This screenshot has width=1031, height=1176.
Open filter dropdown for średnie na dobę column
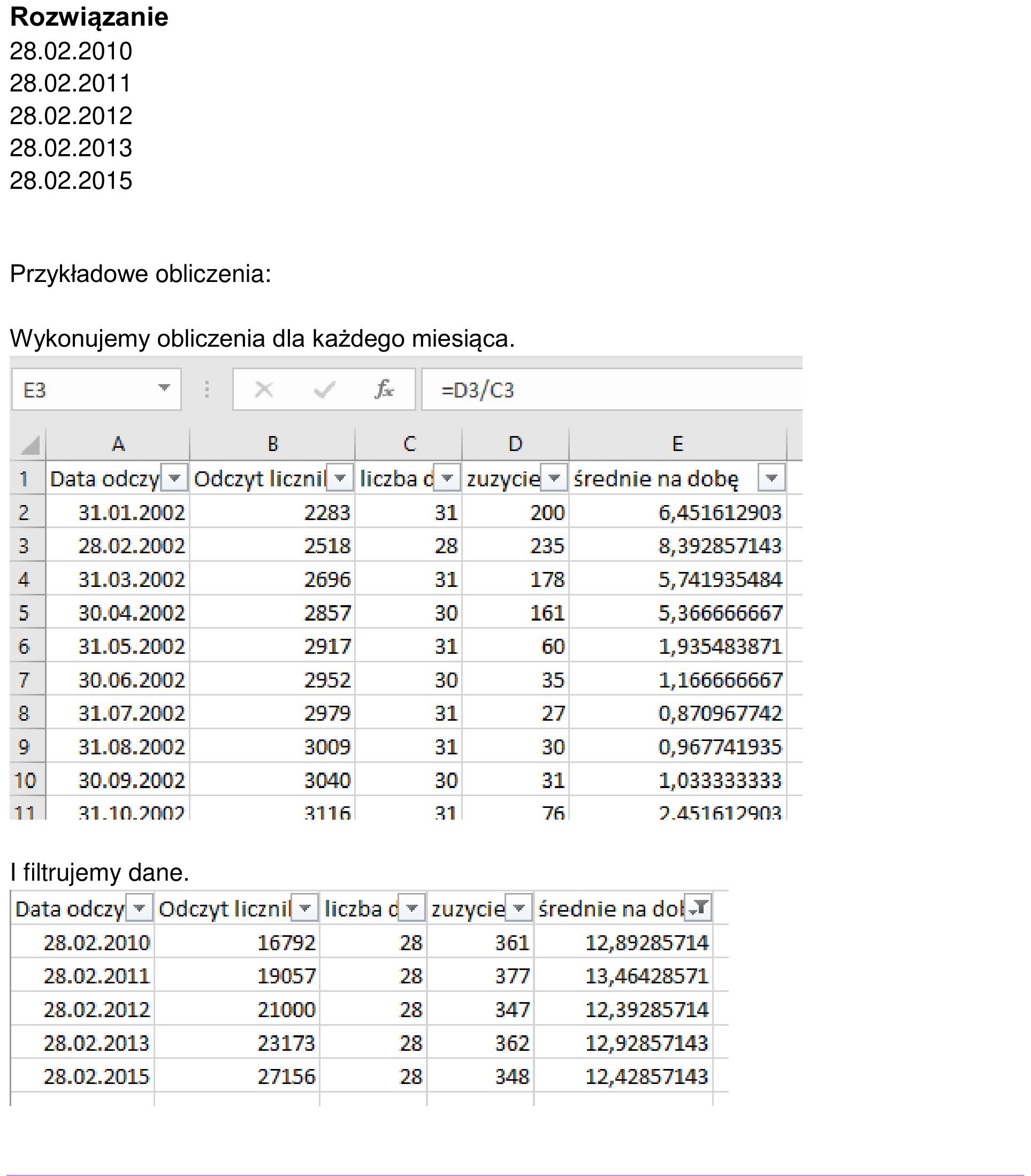(x=772, y=478)
